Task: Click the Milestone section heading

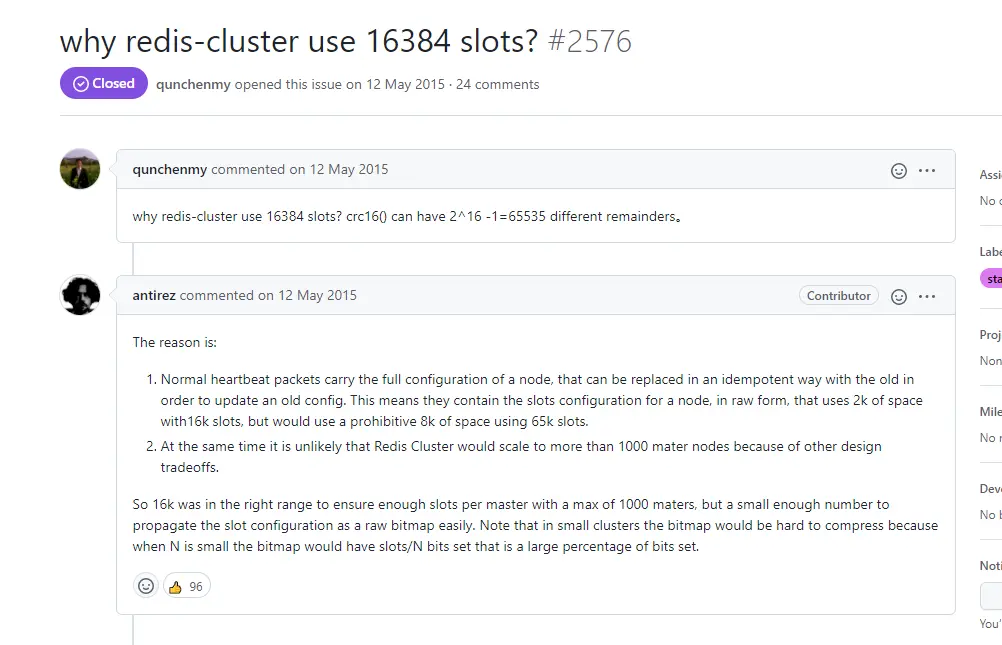Action: click(x=988, y=411)
